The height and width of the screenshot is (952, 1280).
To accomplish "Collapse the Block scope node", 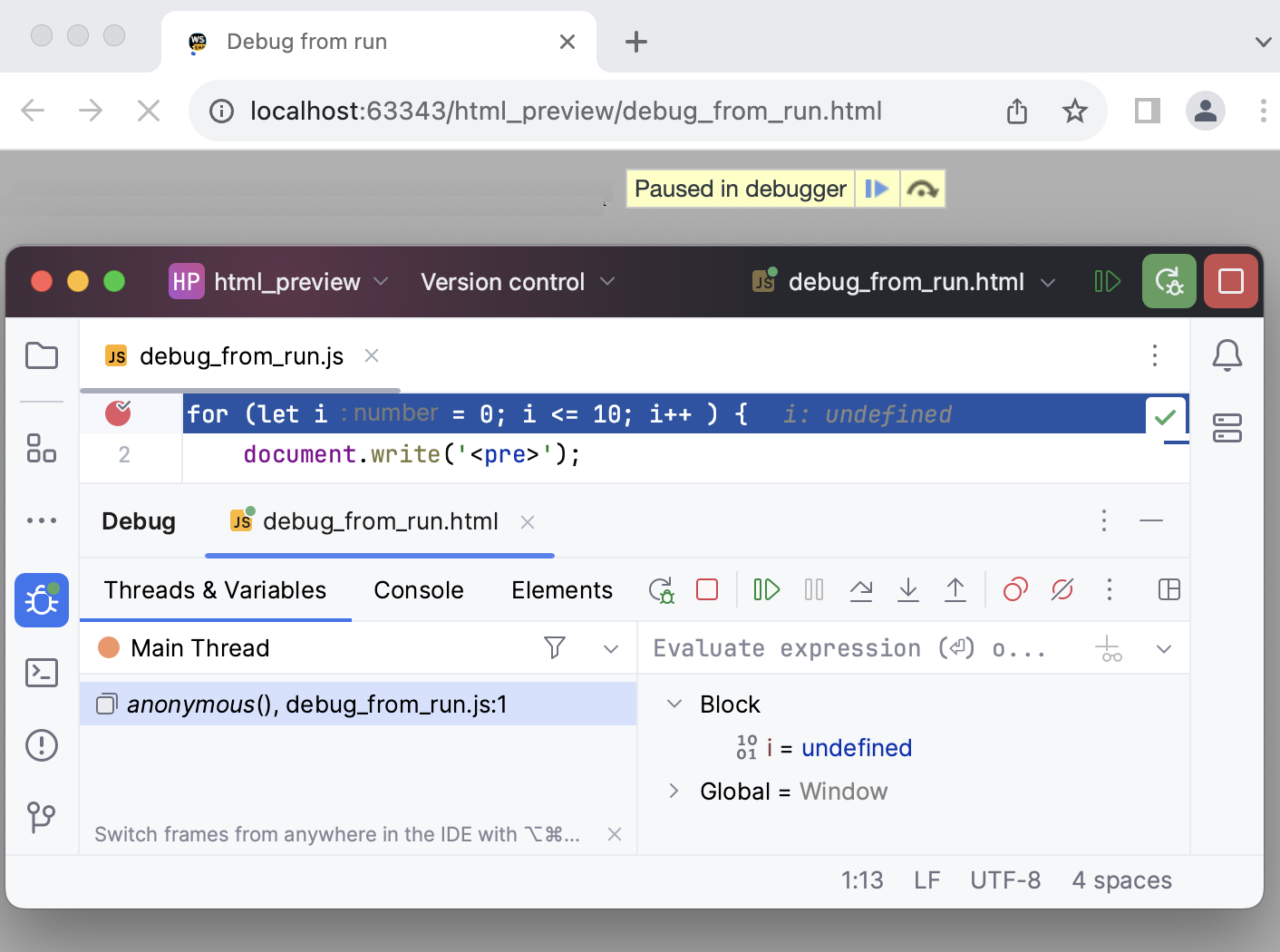I will [673, 704].
